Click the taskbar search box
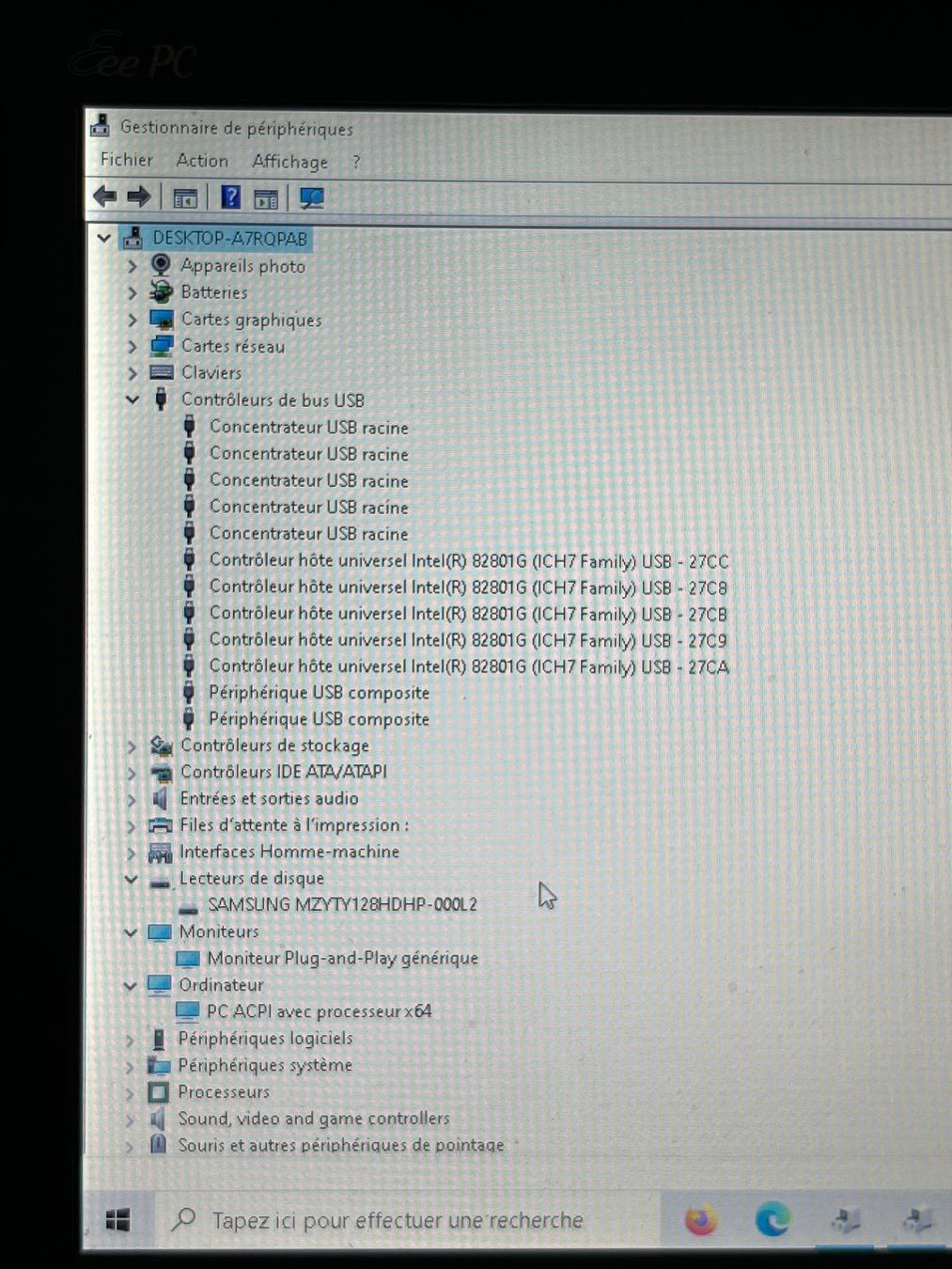952x1269 pixels. (x=406, y=1220)
